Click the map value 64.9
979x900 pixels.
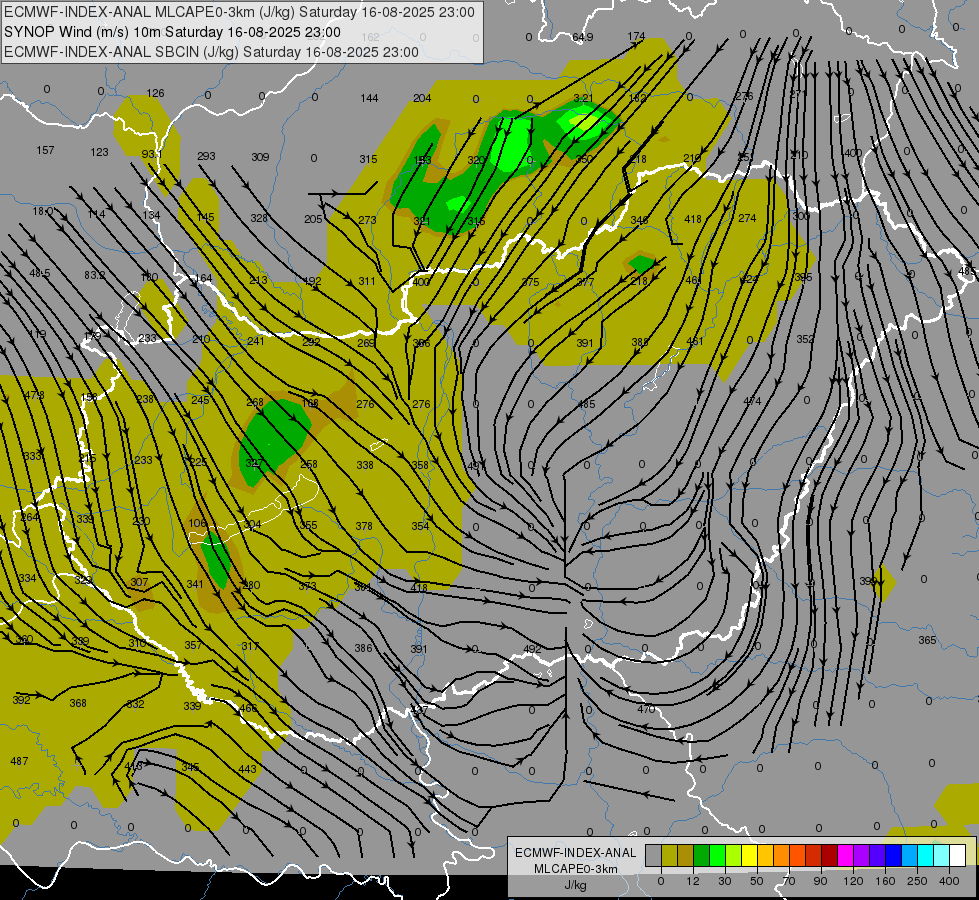[583, 37]
